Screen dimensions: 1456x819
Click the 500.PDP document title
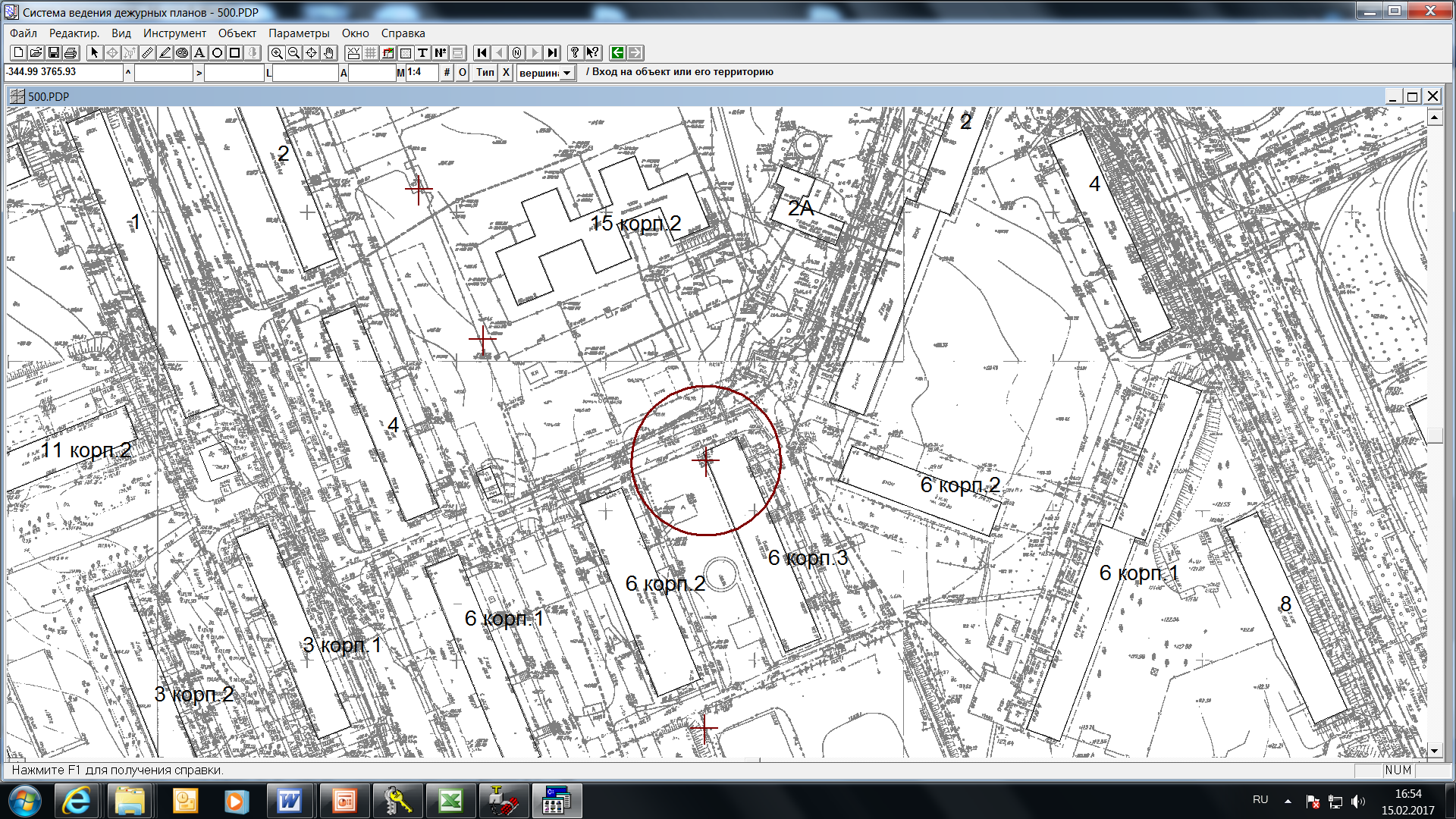(x=49, y=96)
